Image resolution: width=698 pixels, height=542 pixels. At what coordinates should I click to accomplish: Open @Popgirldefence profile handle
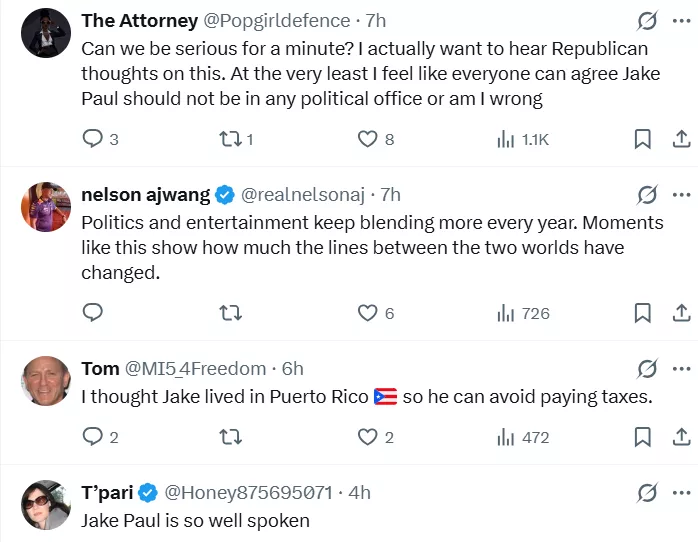pyautogui.click(x=278, y=21)
